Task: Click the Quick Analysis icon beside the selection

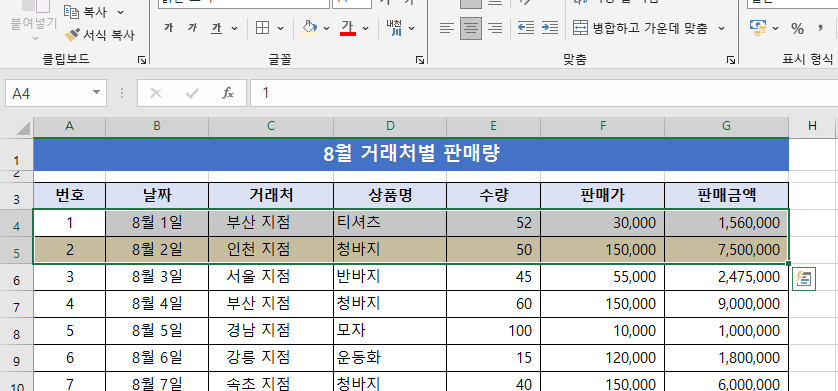Action: point(804,279)
